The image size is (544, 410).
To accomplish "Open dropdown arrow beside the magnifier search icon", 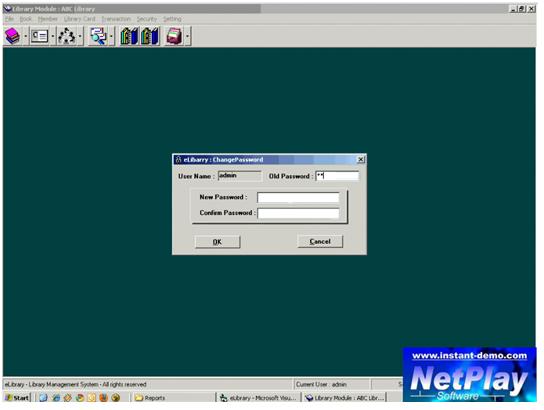I will [111, 36].
